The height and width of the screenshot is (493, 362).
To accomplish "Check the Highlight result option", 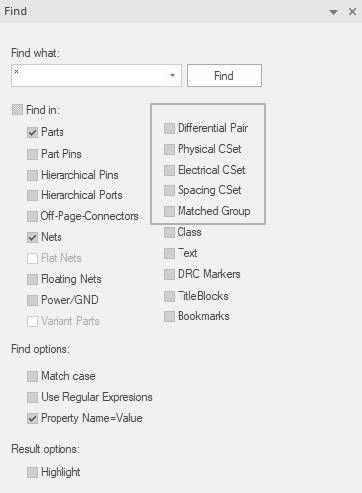I will point(32,472).
